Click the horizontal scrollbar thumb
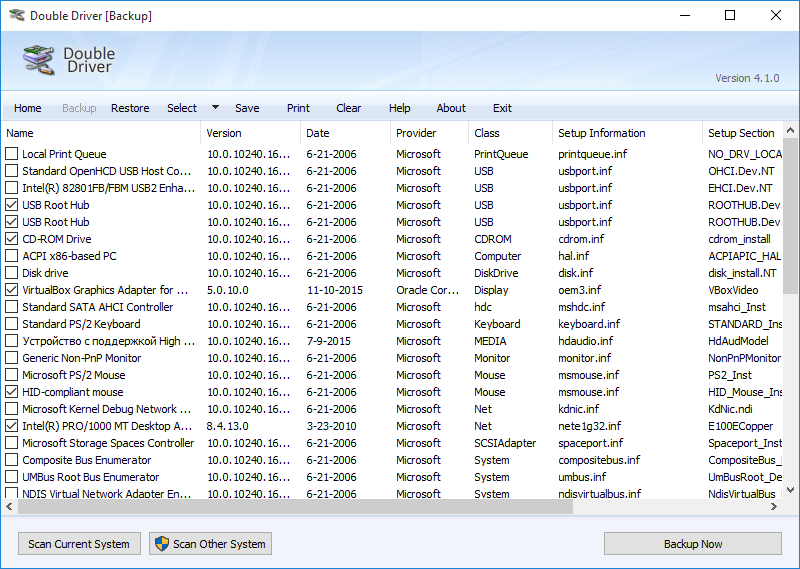800x569 pixels. pos(295,506)
